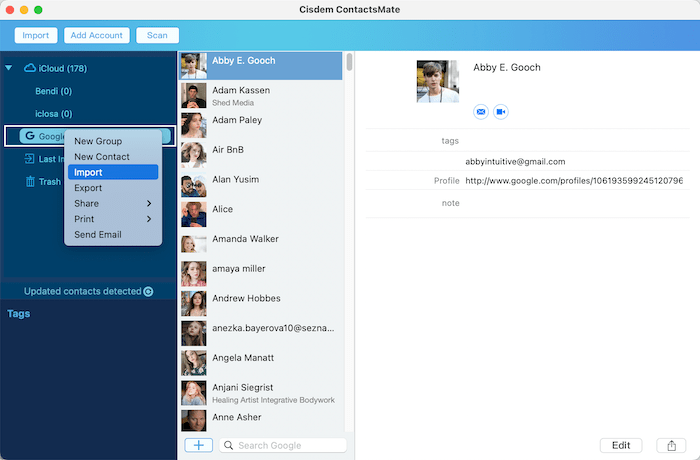Click the Edit button

tap(621, 445)
